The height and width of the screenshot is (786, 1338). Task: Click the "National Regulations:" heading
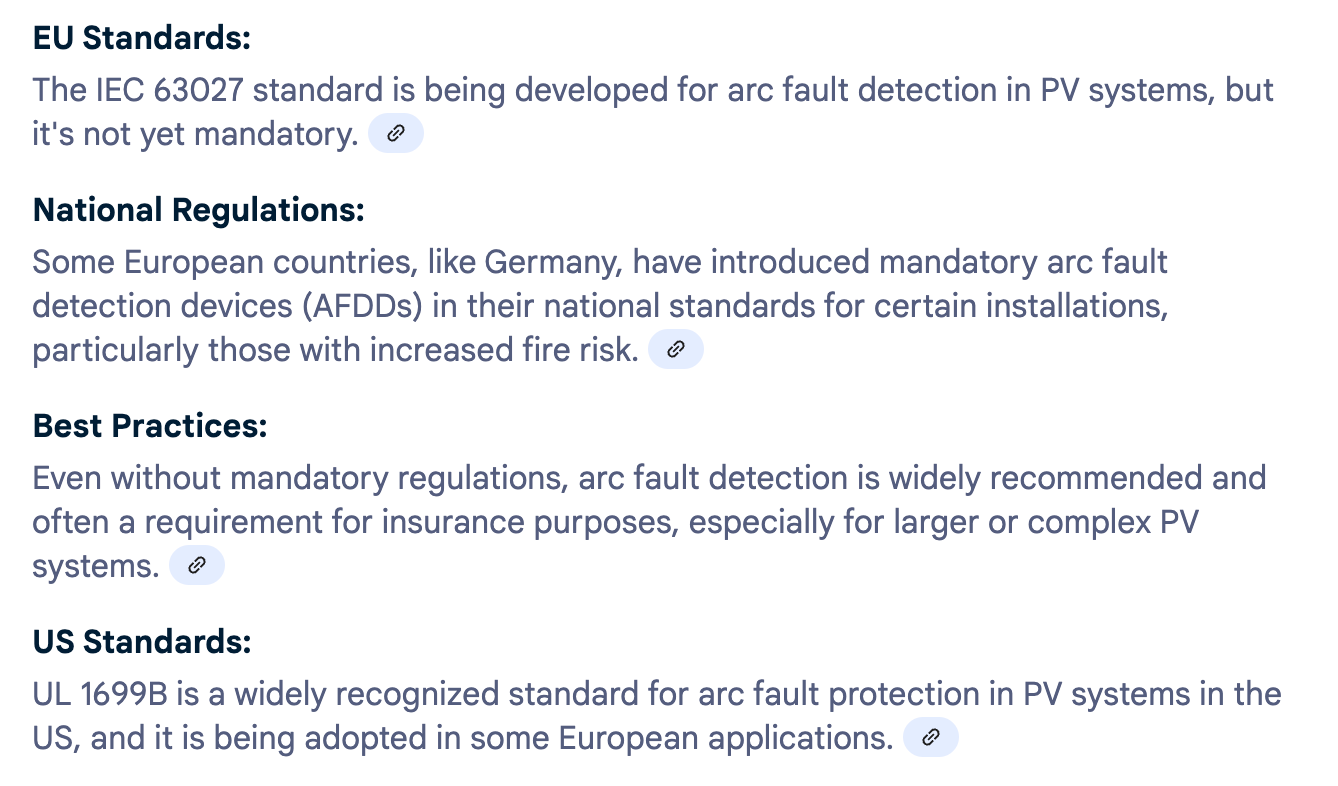[x=198, y=210]
